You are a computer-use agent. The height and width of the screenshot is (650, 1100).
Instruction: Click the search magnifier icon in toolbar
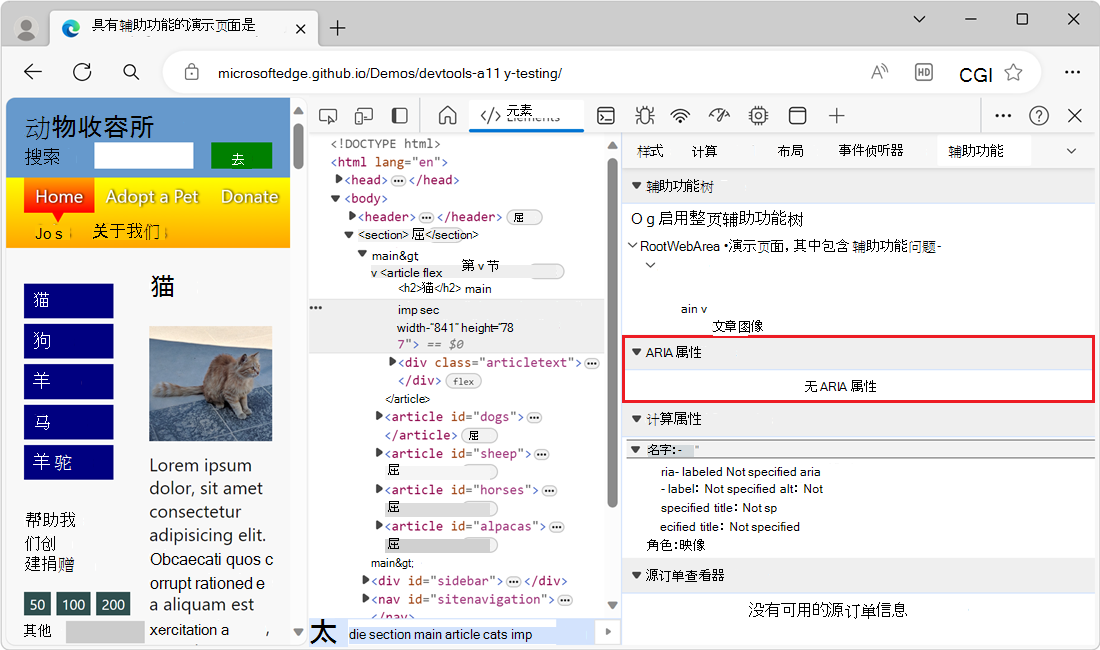tap(131, 72)
